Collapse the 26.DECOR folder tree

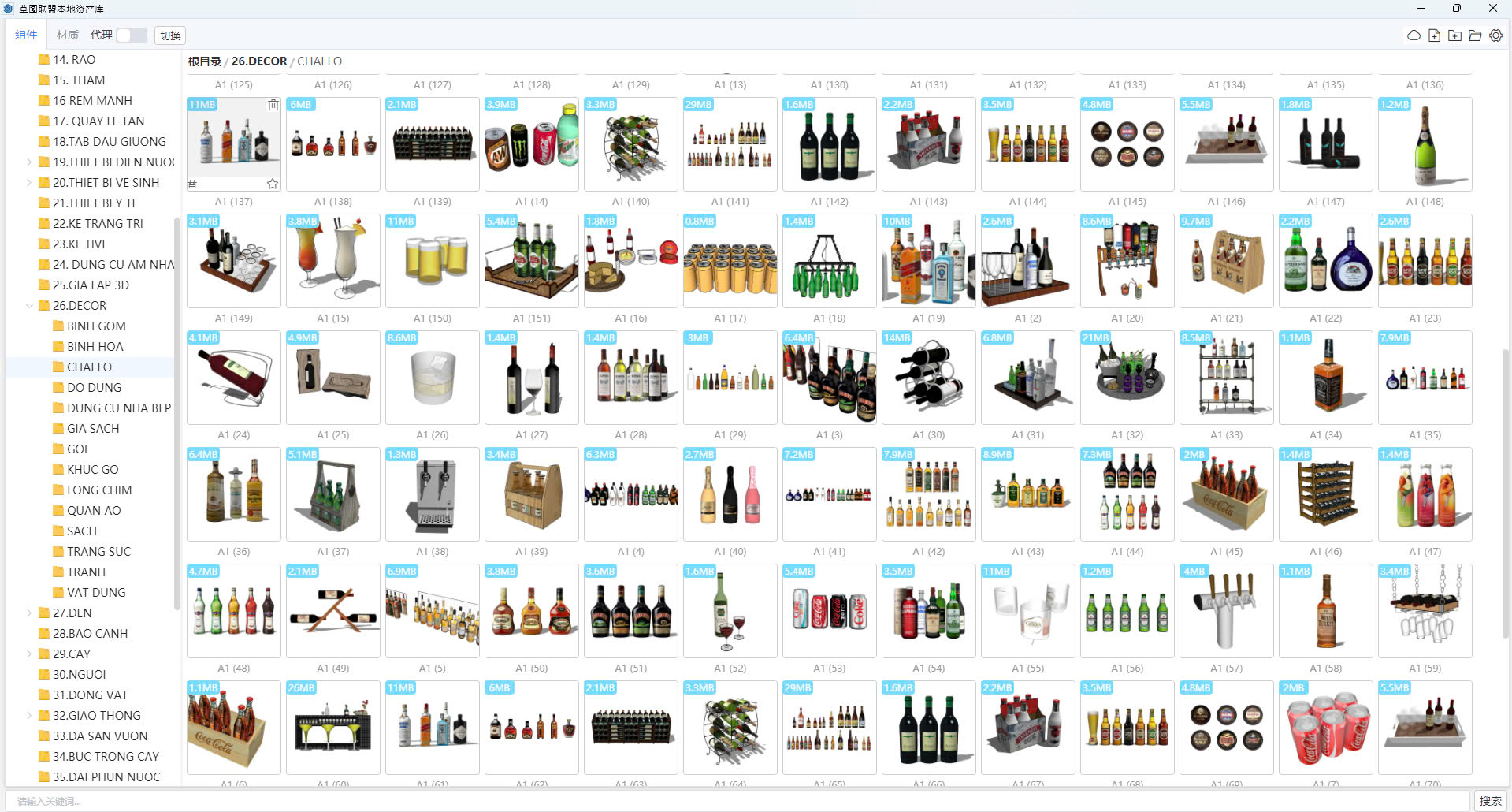click(x=29, y=306)
